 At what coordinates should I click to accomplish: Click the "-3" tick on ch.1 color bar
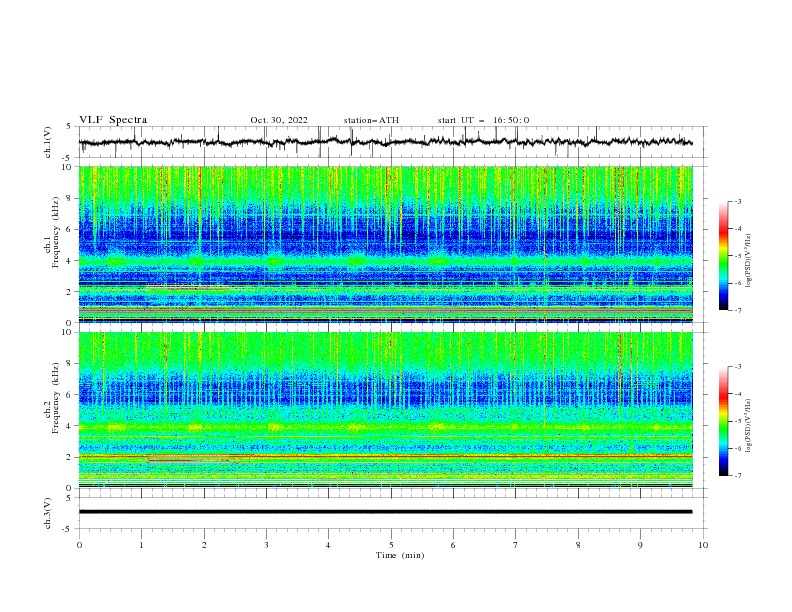(738, 201)
